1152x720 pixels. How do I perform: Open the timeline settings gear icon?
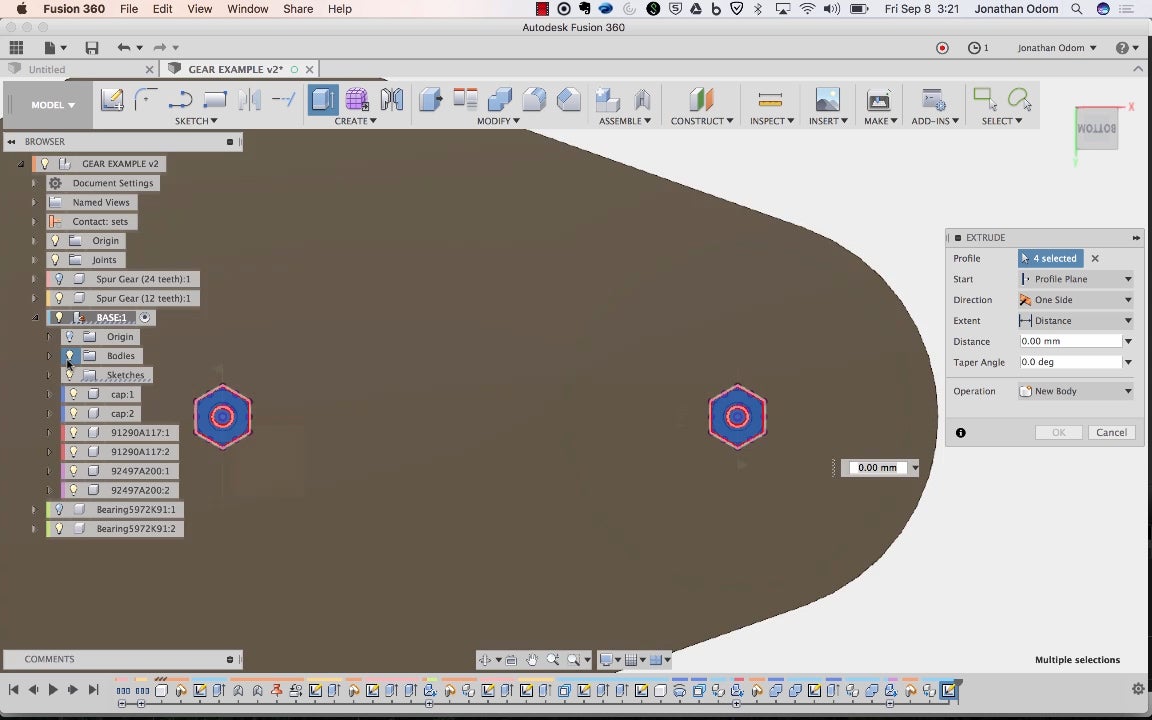click(x=1138, y=689)
